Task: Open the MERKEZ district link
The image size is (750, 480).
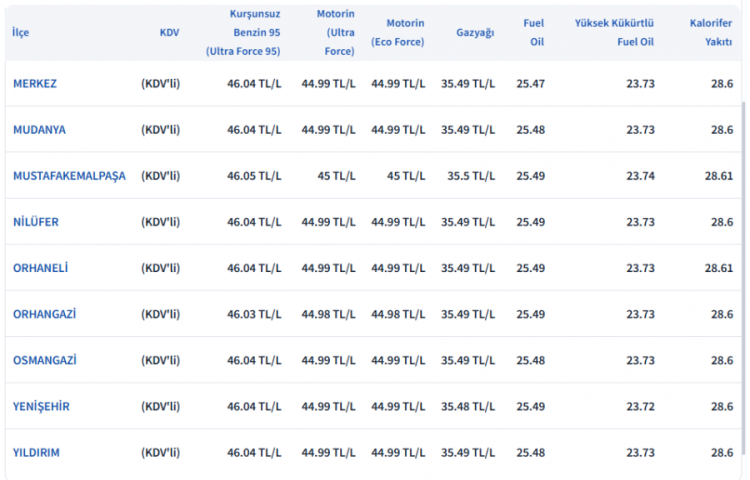Action: (35, 84)
